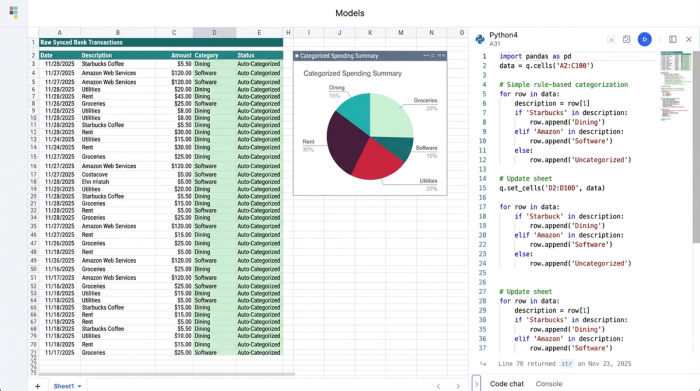Image resolution: width=700 pixels, height=391 pixels.
Task: Select the teal Dining pie slice
Action: [x=356, y=112]
